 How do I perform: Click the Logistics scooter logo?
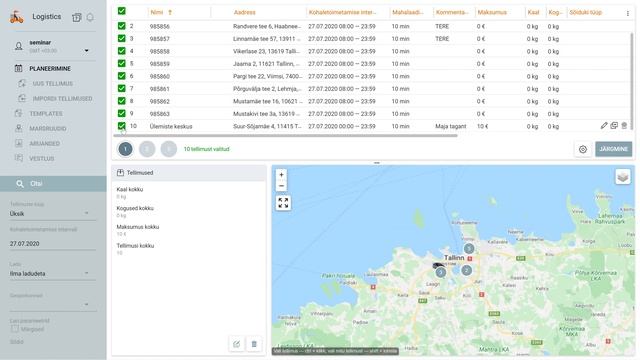(17, 17)
